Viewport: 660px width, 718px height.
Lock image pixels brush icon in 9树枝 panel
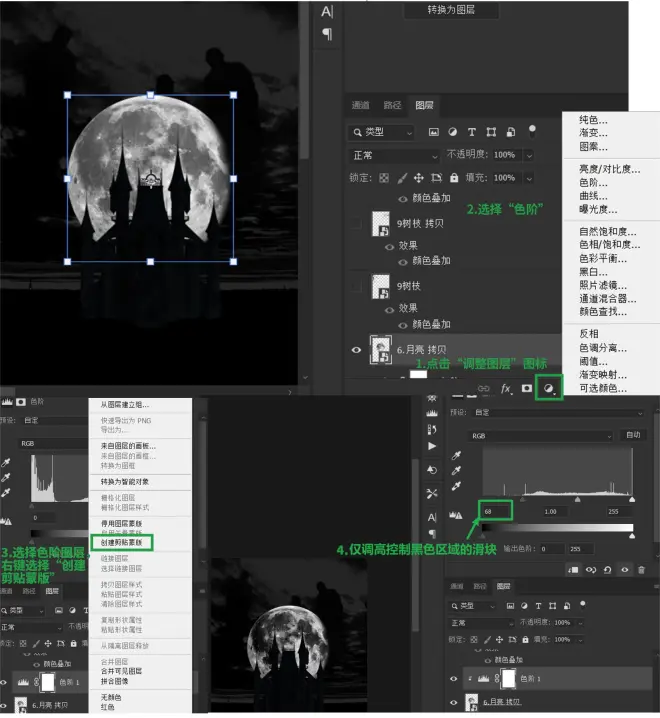click(402, 178)
